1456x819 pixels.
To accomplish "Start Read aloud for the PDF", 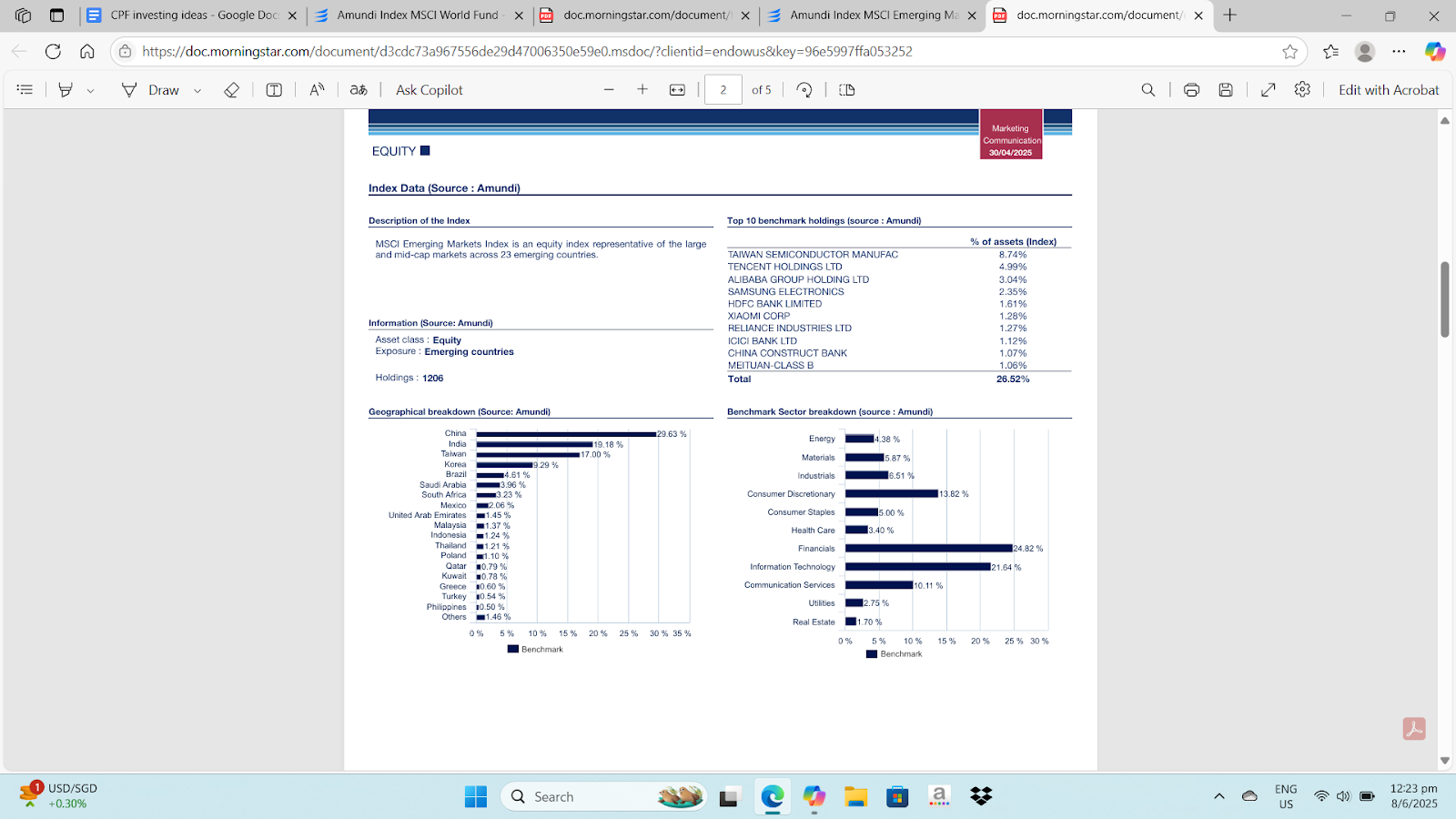I will 317,90.
